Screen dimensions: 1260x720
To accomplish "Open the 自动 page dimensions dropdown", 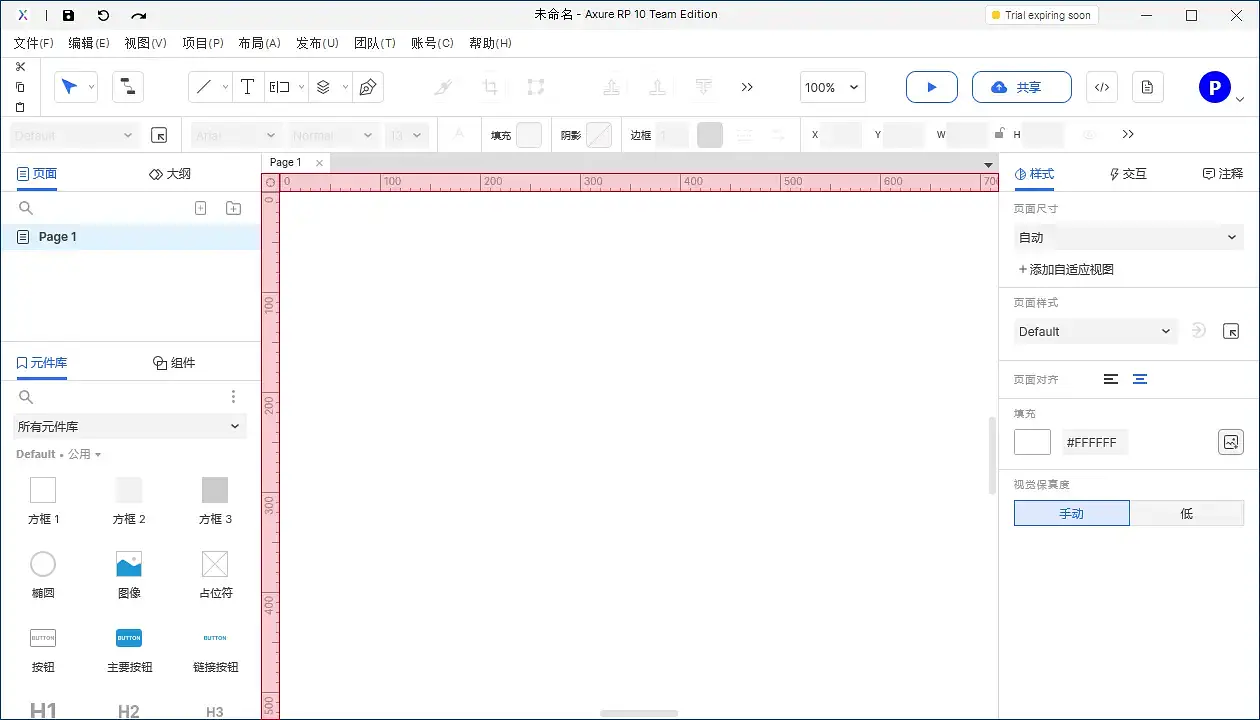I will 1128,237.
